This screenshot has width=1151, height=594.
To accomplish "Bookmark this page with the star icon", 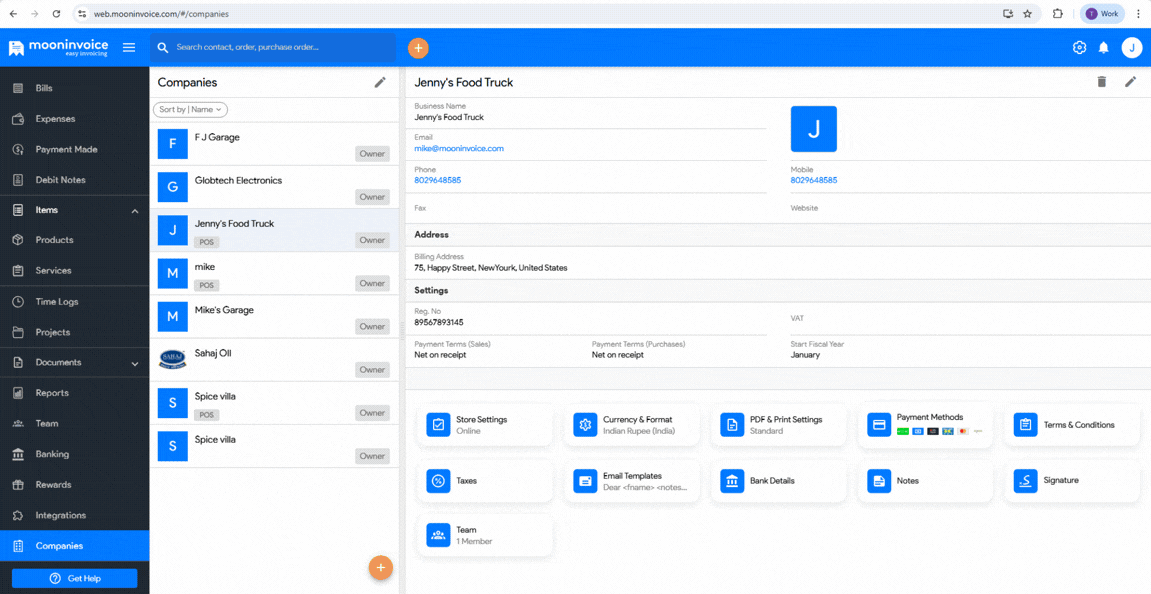I will point(1027,13).
